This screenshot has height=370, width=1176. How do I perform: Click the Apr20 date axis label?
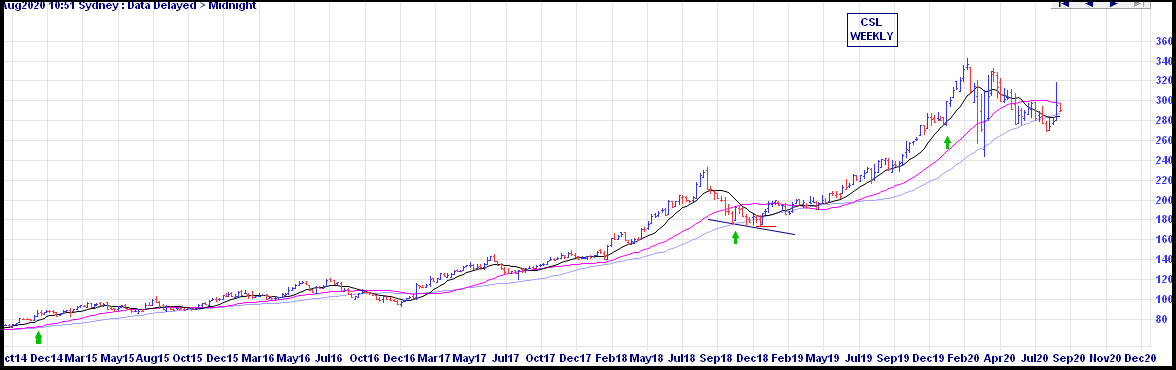click(1000, 359)
